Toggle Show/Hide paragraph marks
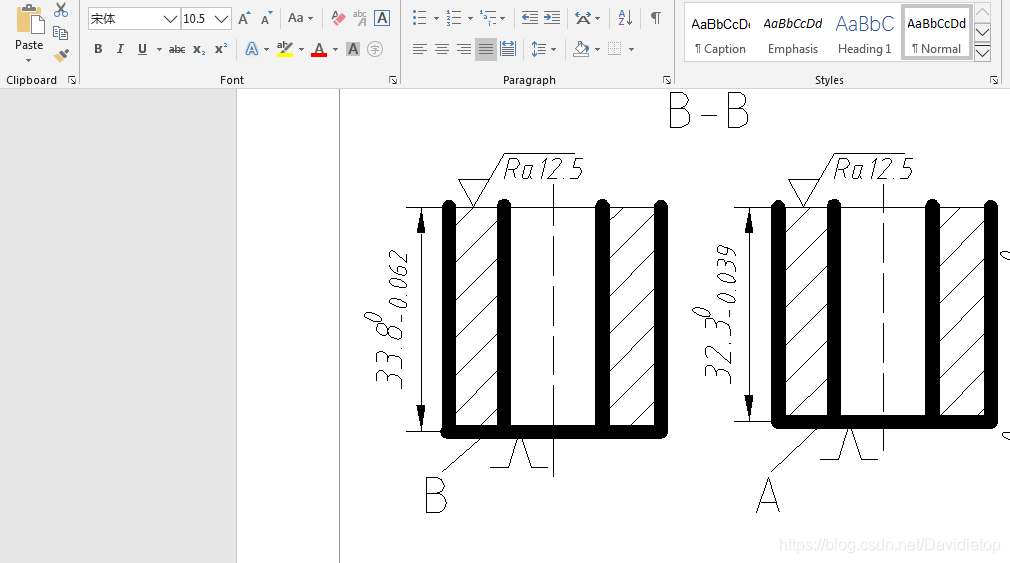Image resolution: width=1010 pixels, height=563 pixels. point(656,18)
